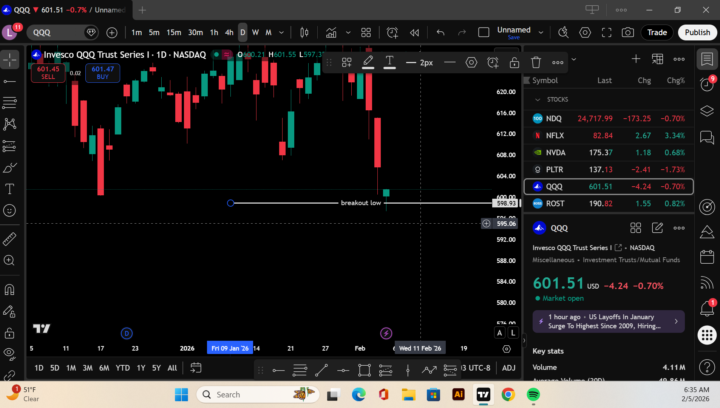Add symbol to watchlist plus icon

[636, 59]
